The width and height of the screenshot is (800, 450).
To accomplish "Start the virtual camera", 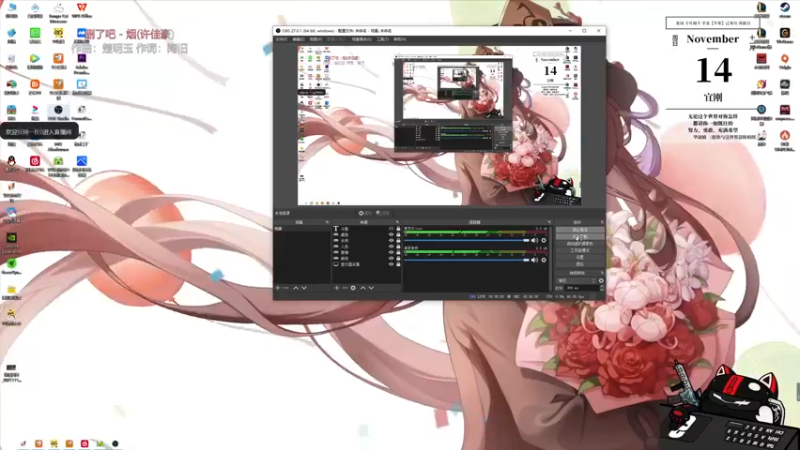I will 579,243.
